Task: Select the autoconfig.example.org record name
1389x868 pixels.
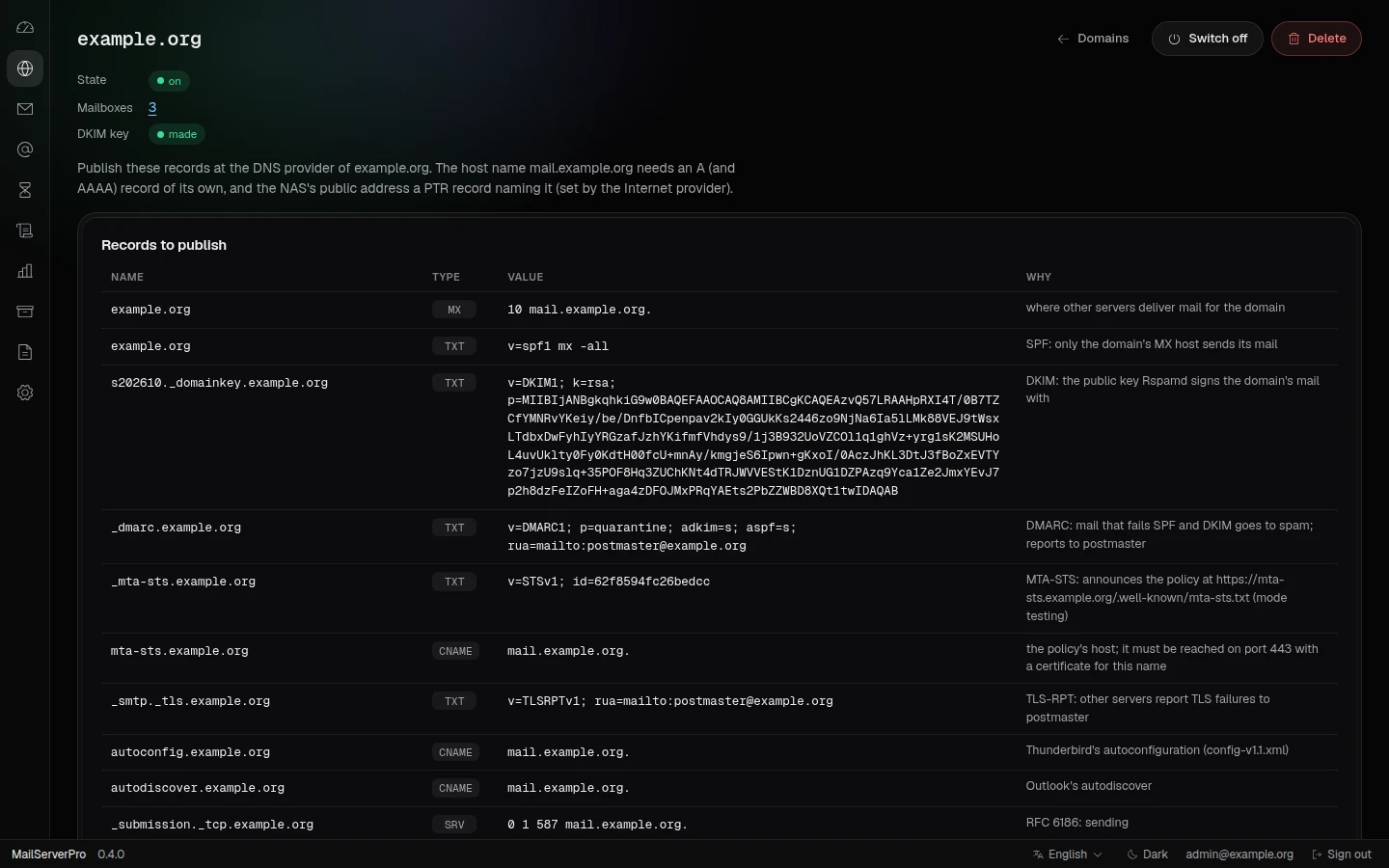Action: click(x=190, y=752)
